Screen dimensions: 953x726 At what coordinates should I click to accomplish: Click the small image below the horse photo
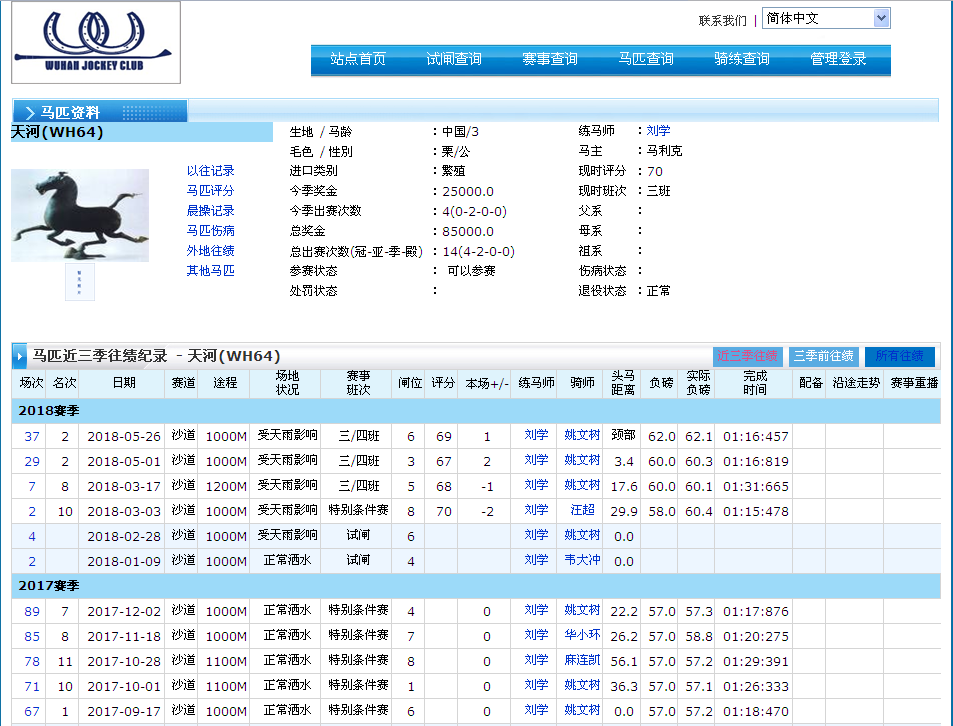pos(80,282)
